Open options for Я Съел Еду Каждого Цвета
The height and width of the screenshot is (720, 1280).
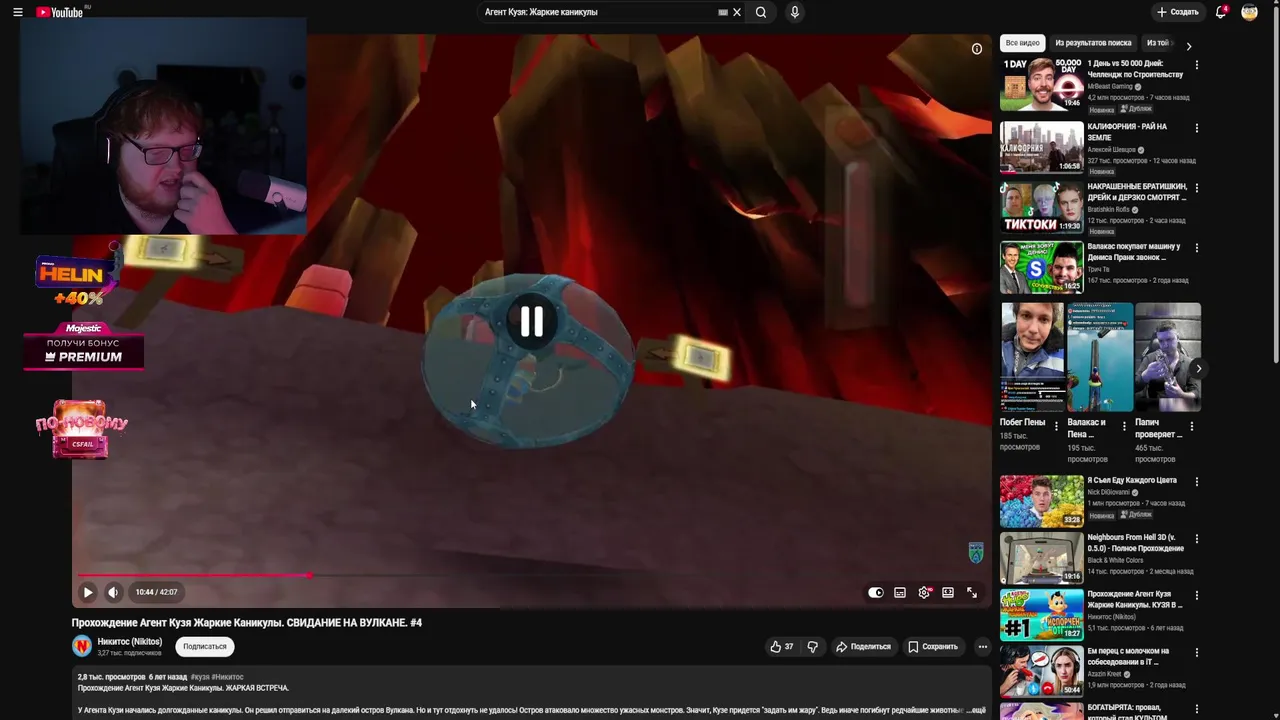[x=1196, y=481]
